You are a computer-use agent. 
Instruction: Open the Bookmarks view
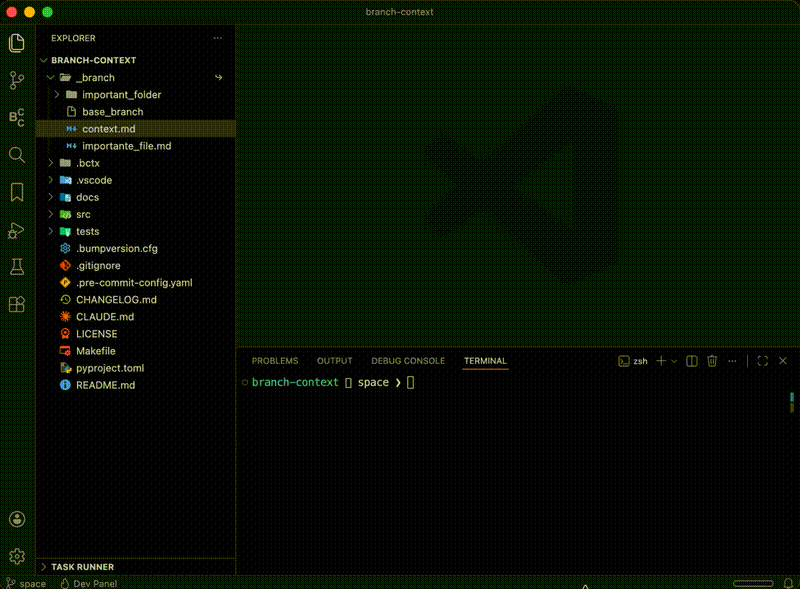[x=17, y=192]
